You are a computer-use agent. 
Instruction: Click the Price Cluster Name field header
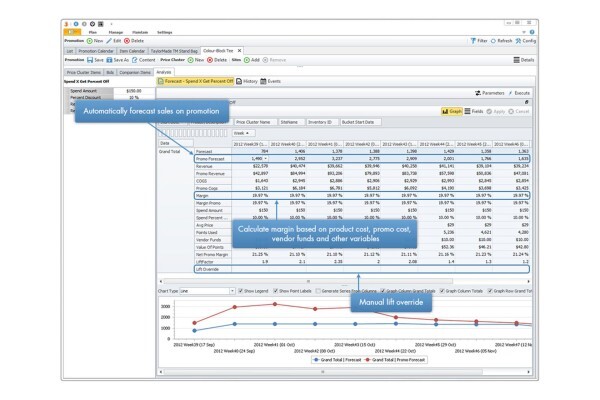pos(253,122)
